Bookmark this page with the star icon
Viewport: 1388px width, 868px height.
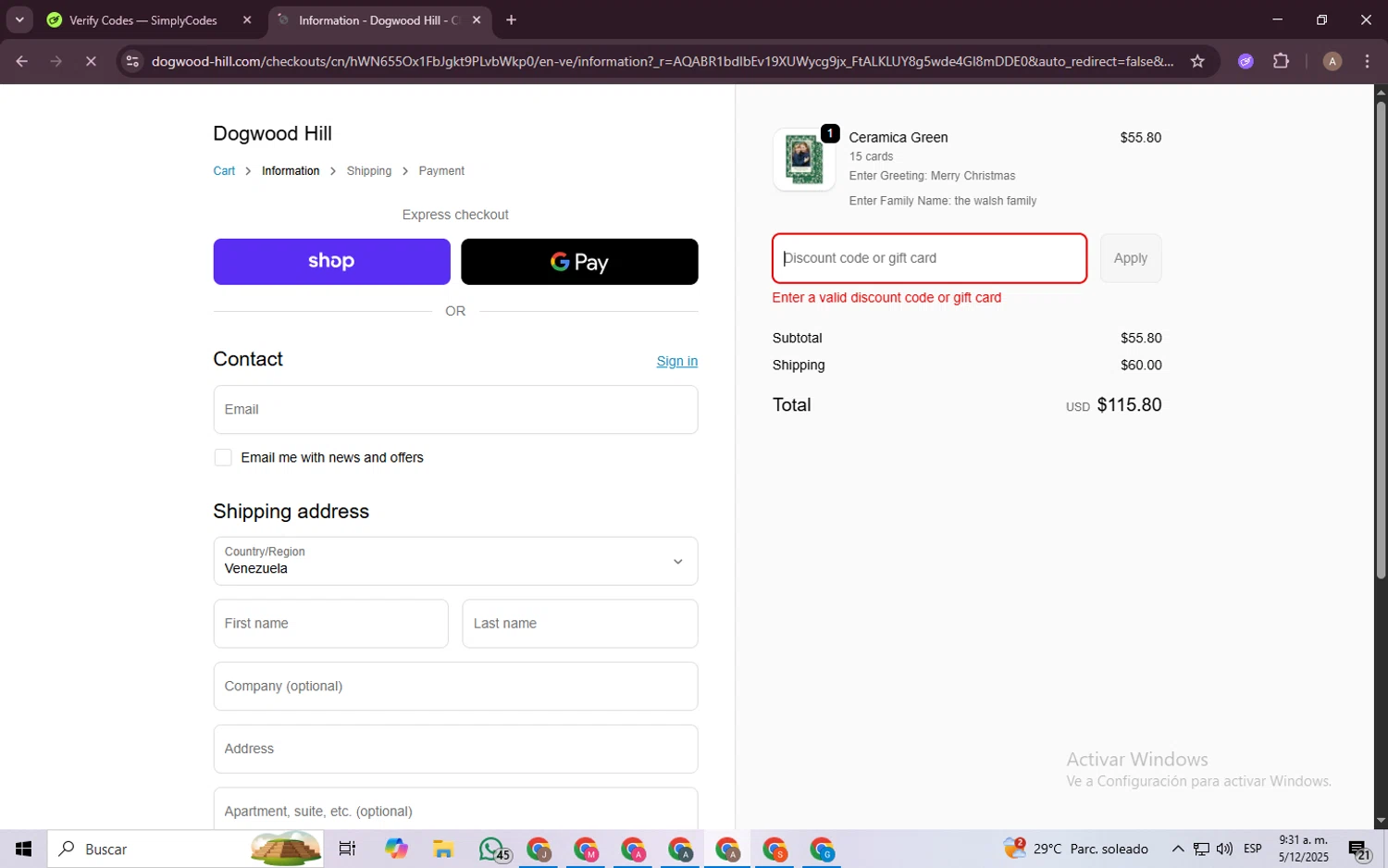click(1197, 61)
